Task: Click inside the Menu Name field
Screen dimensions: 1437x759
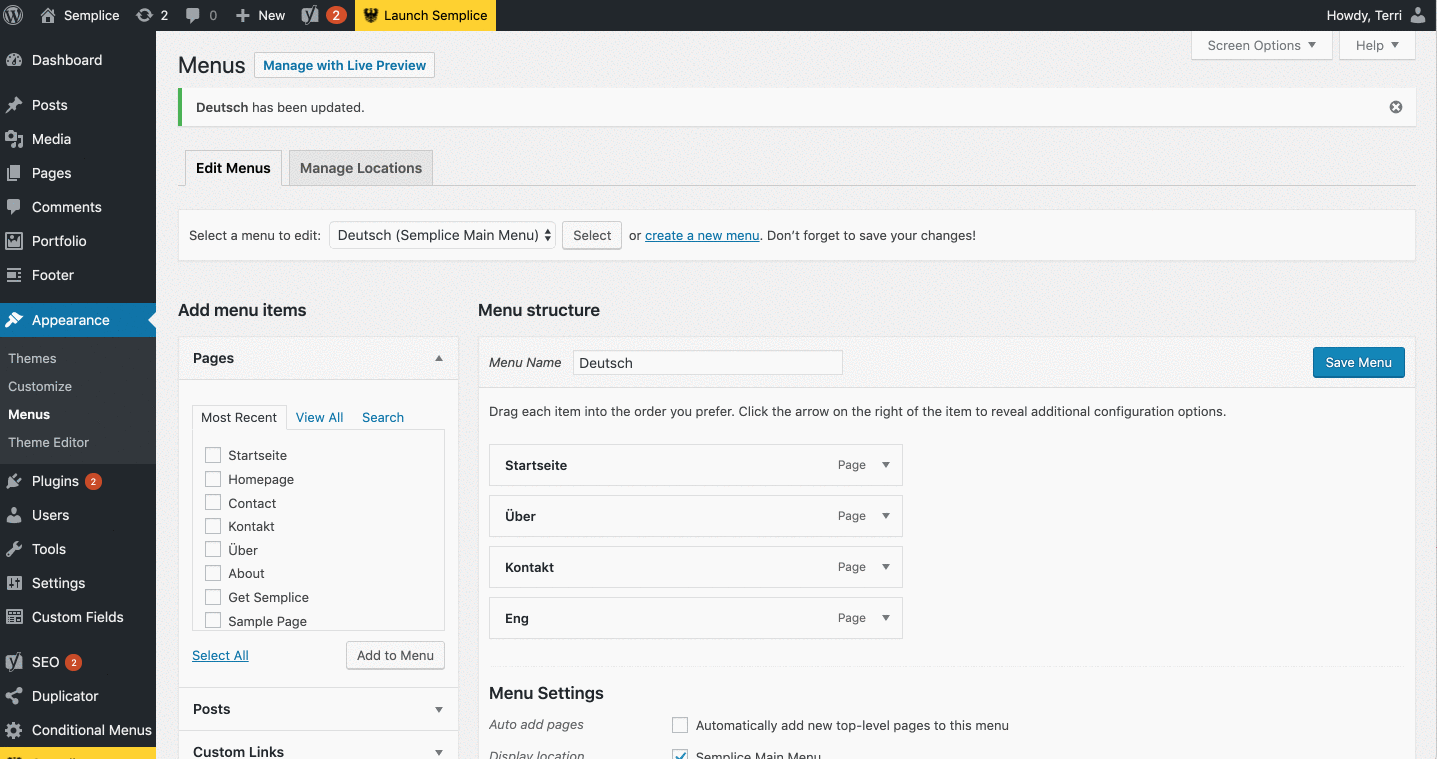Action: 707,362
